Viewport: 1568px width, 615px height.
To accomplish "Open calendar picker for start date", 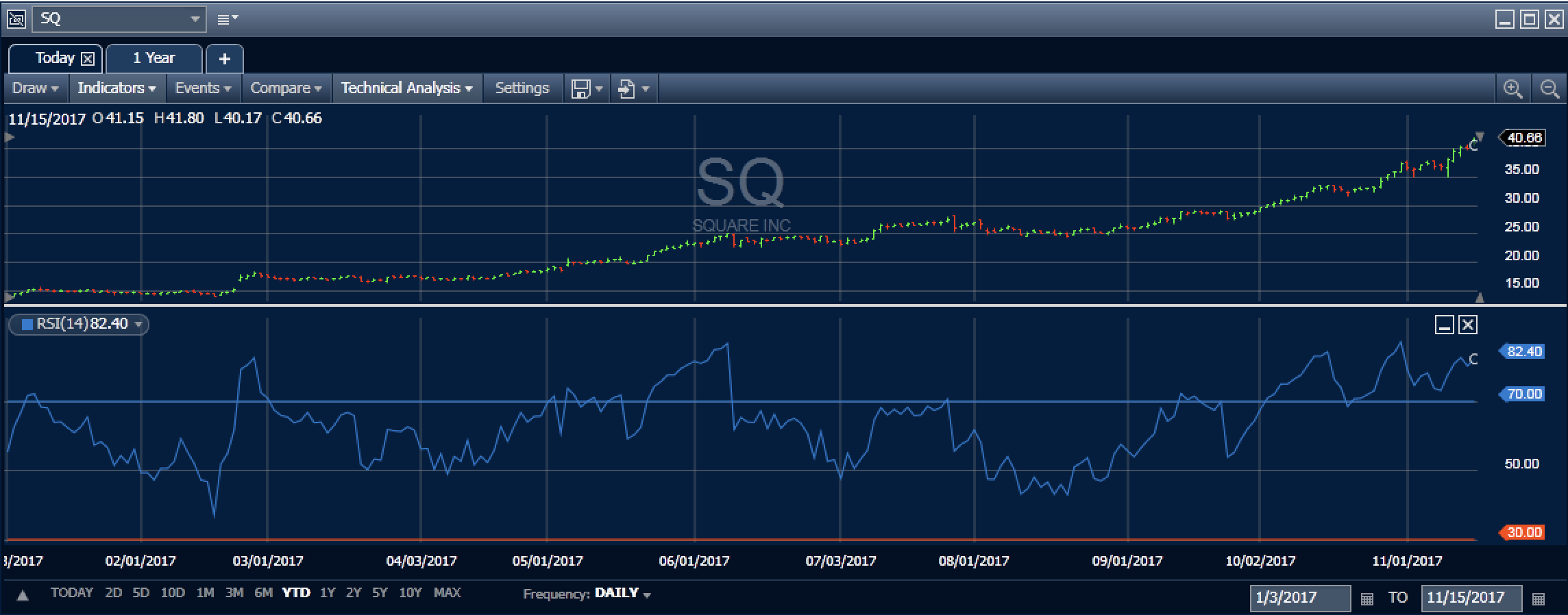I will [x=1367, y=599].
